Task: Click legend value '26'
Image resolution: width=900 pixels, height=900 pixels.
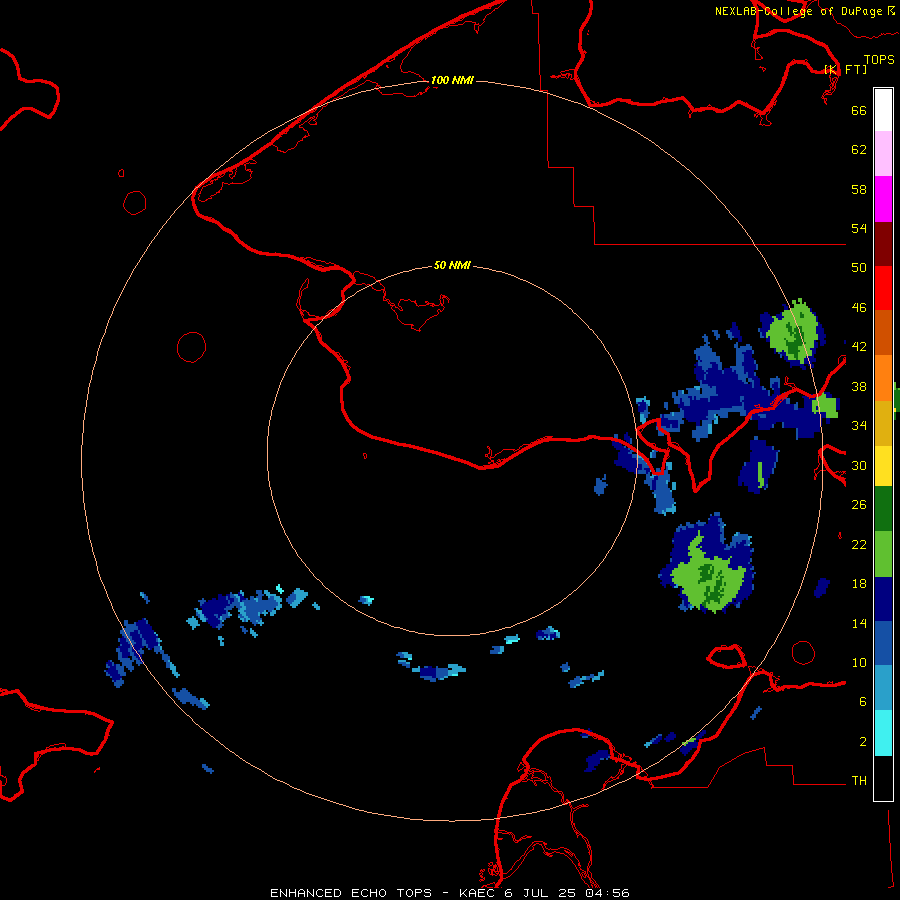Action: (x=859, y=505)
